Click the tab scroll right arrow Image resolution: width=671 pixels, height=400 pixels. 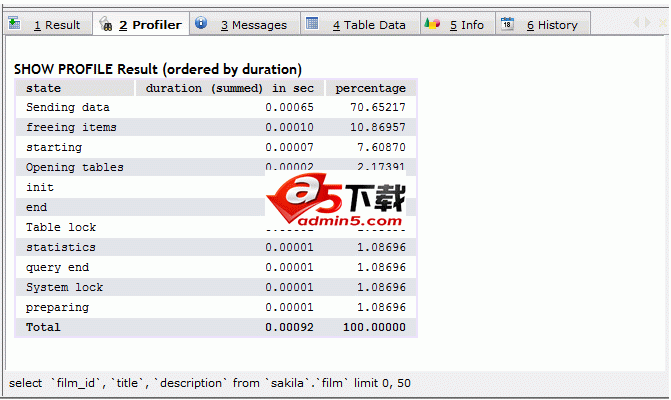648,22
